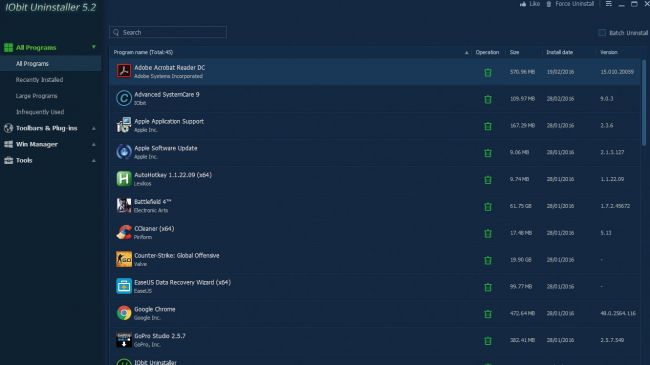
Task: Uninstall AutoHotkey via trash icon
Action: point(488,180)
